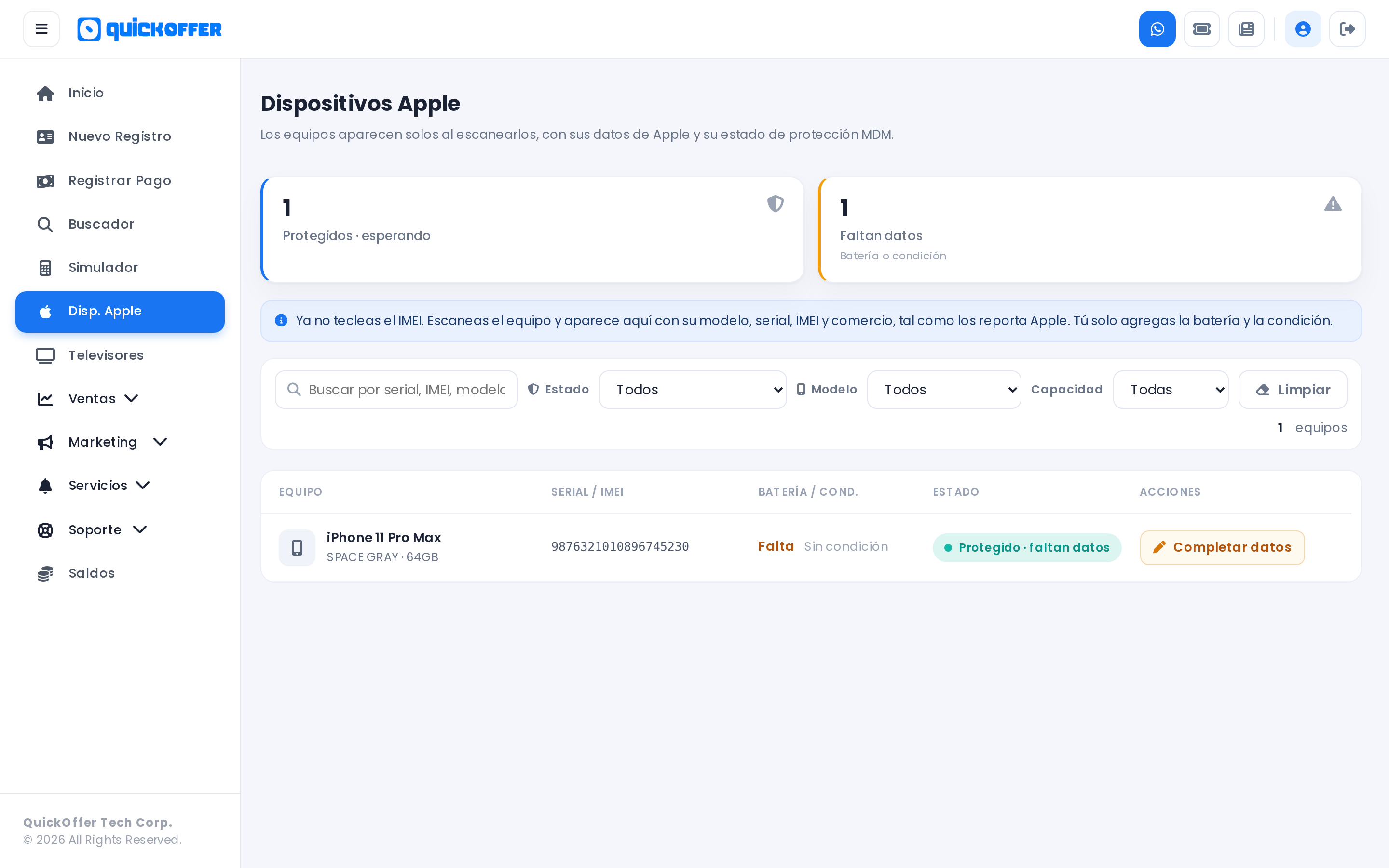The height and width of the screenshot is (868, 1389).
Task: Click the shield icon on Protegidos card
Action: point(776,204)
